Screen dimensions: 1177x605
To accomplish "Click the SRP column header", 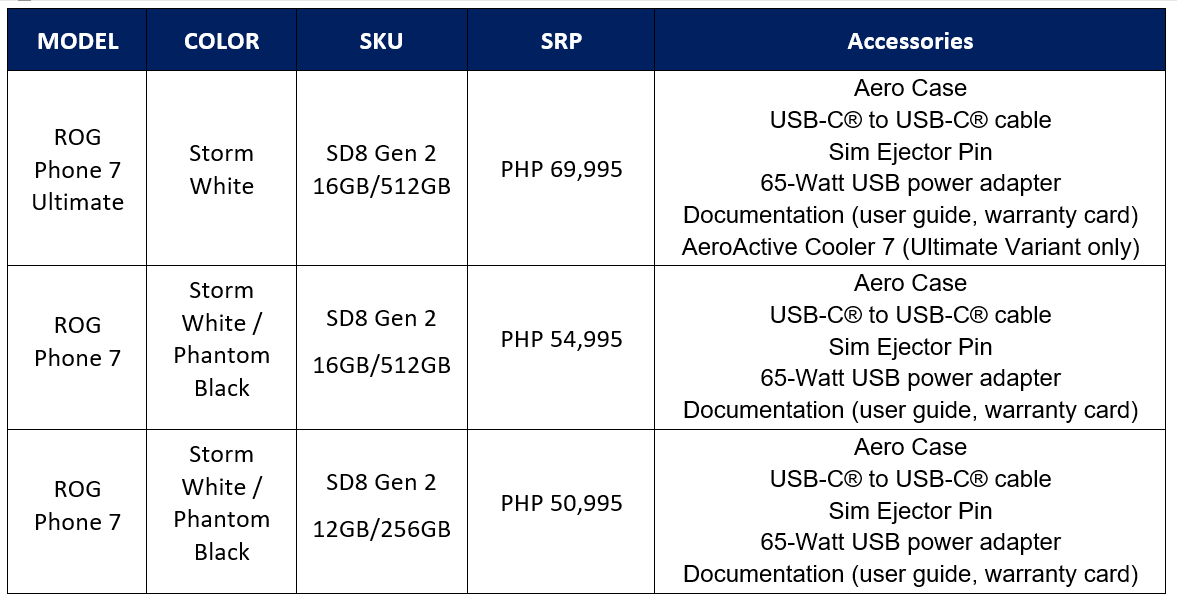I will [561, 41].
